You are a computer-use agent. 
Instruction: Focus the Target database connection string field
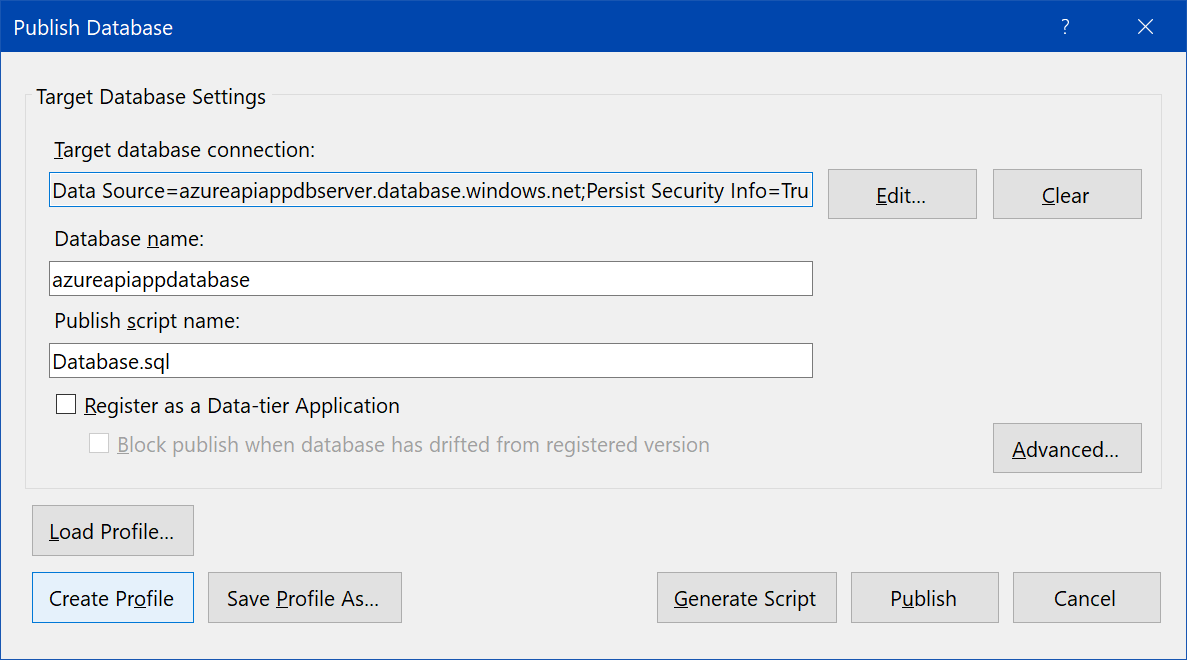(x=430, y=191)
